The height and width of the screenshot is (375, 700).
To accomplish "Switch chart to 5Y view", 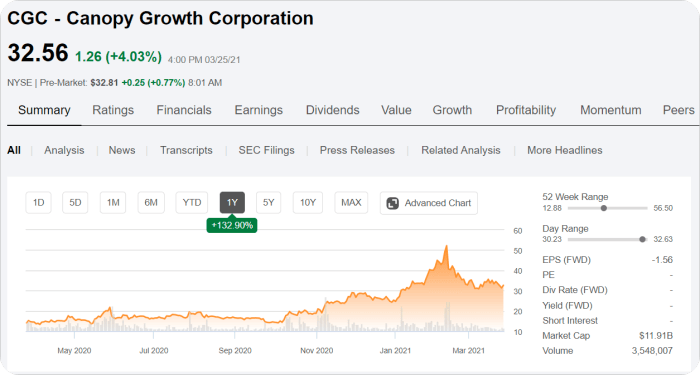I will (268, 203).
